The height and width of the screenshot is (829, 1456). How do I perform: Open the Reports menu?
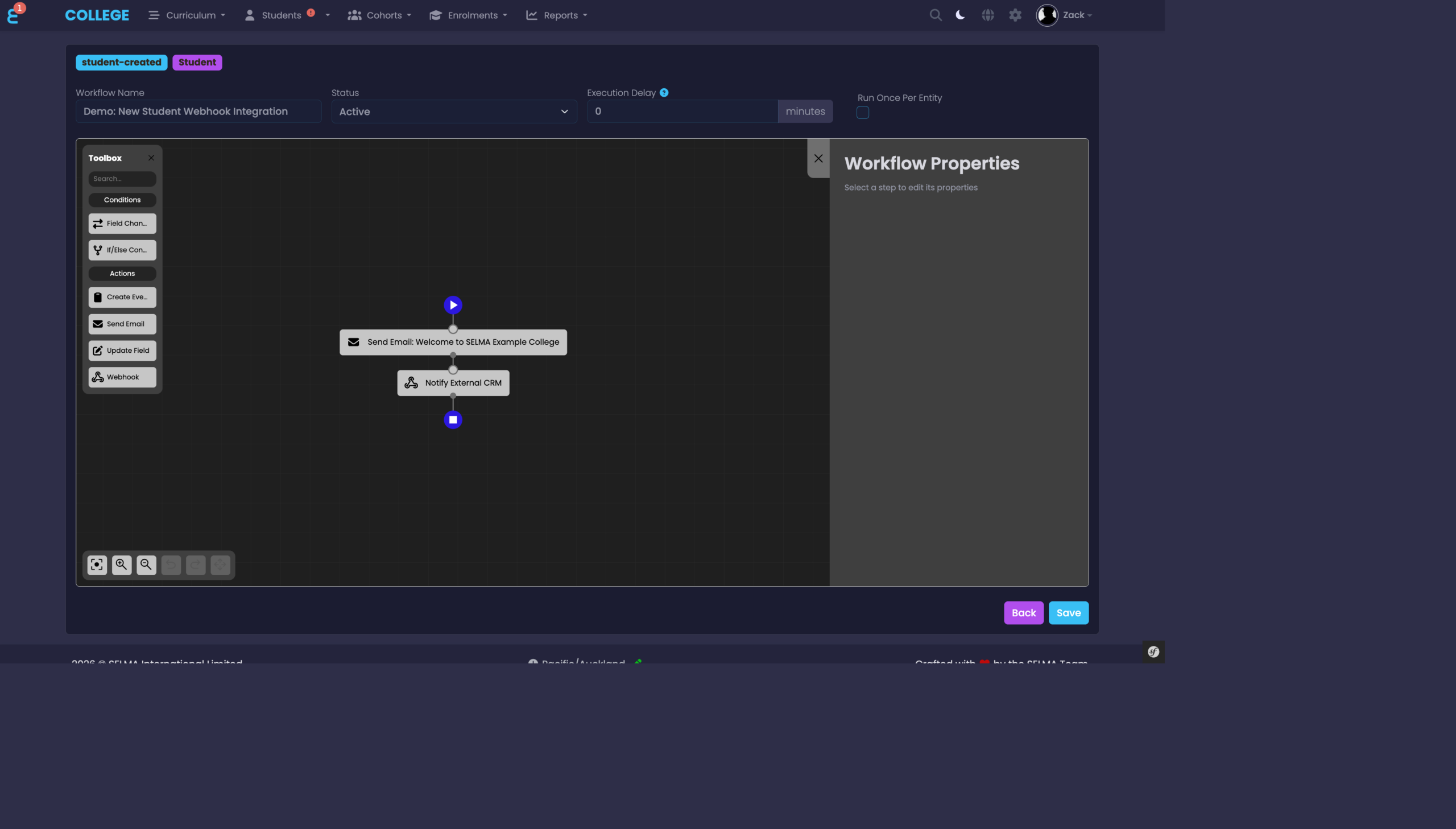click(556, 15)
